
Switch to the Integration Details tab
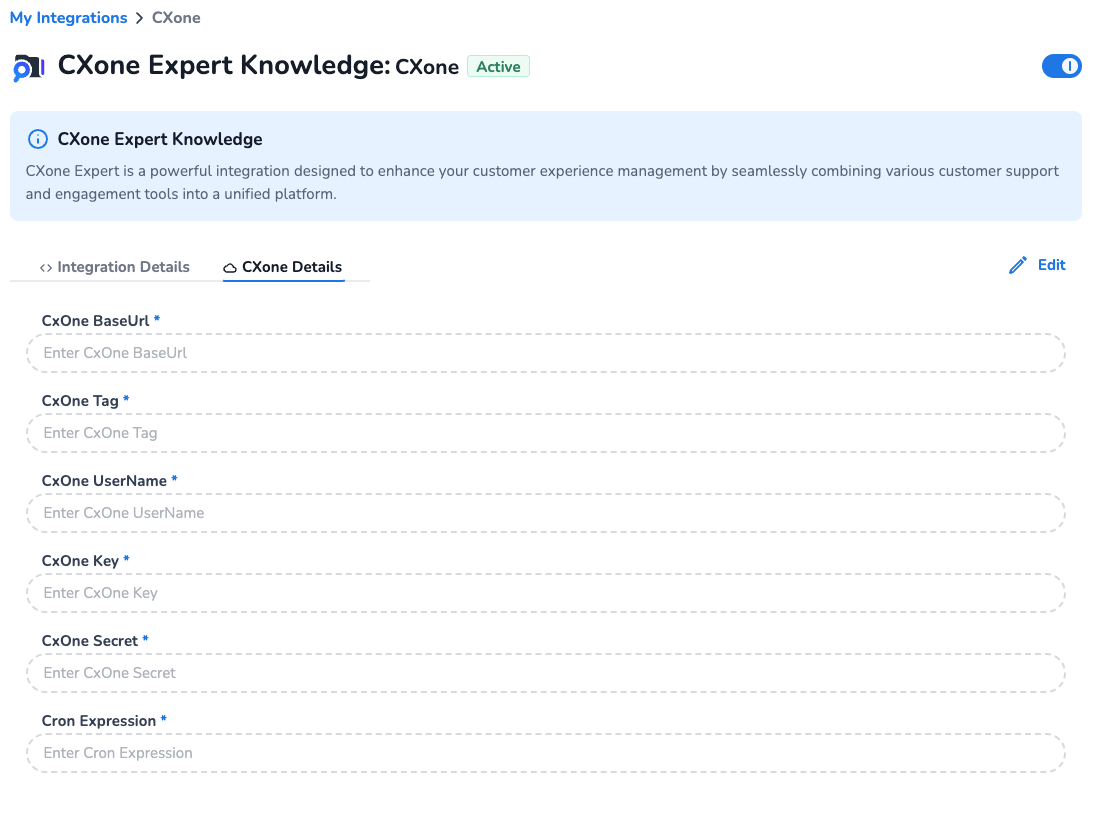115,267
